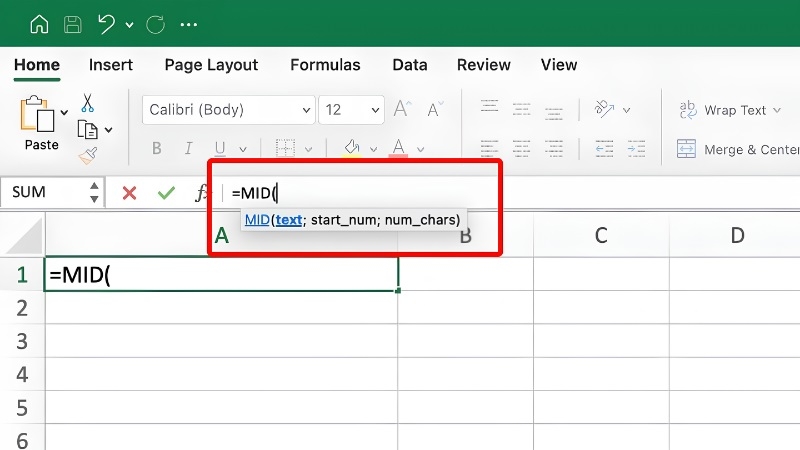Expand the Borders options arrow
The width and height of the screenshot is (800, 450).
[309, 149]
